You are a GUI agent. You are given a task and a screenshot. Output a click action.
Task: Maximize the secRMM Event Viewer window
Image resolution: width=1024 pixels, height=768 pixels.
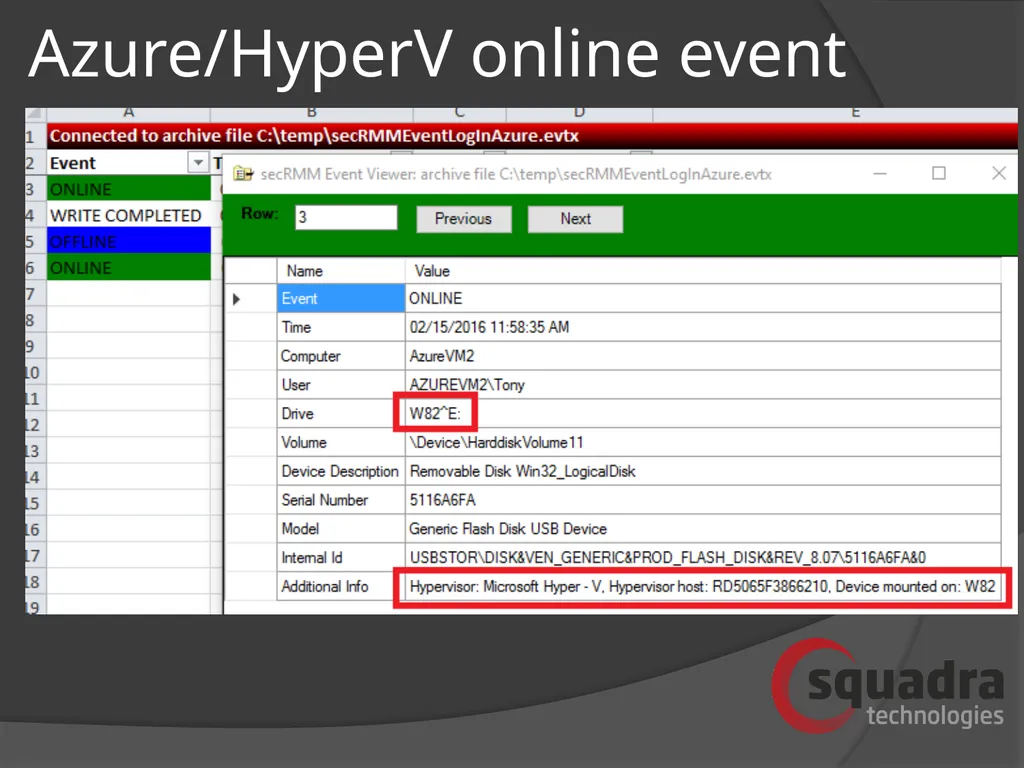pos(938,173)
